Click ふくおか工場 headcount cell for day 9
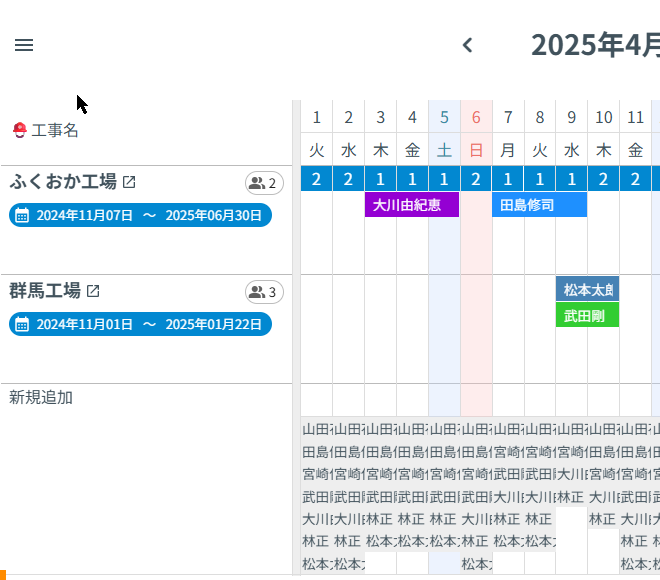660x580 pixels. [x=572, y=179]
